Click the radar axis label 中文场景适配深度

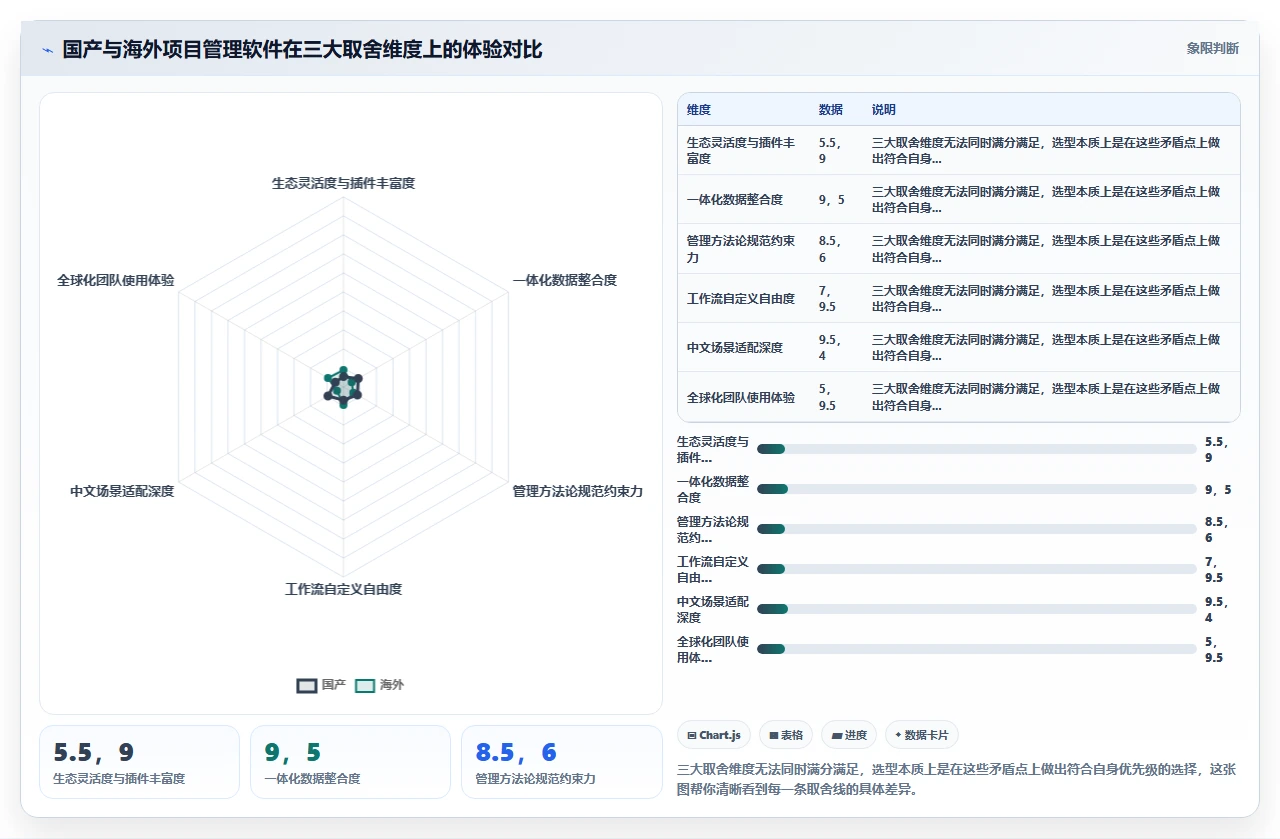tap(122, 491)
